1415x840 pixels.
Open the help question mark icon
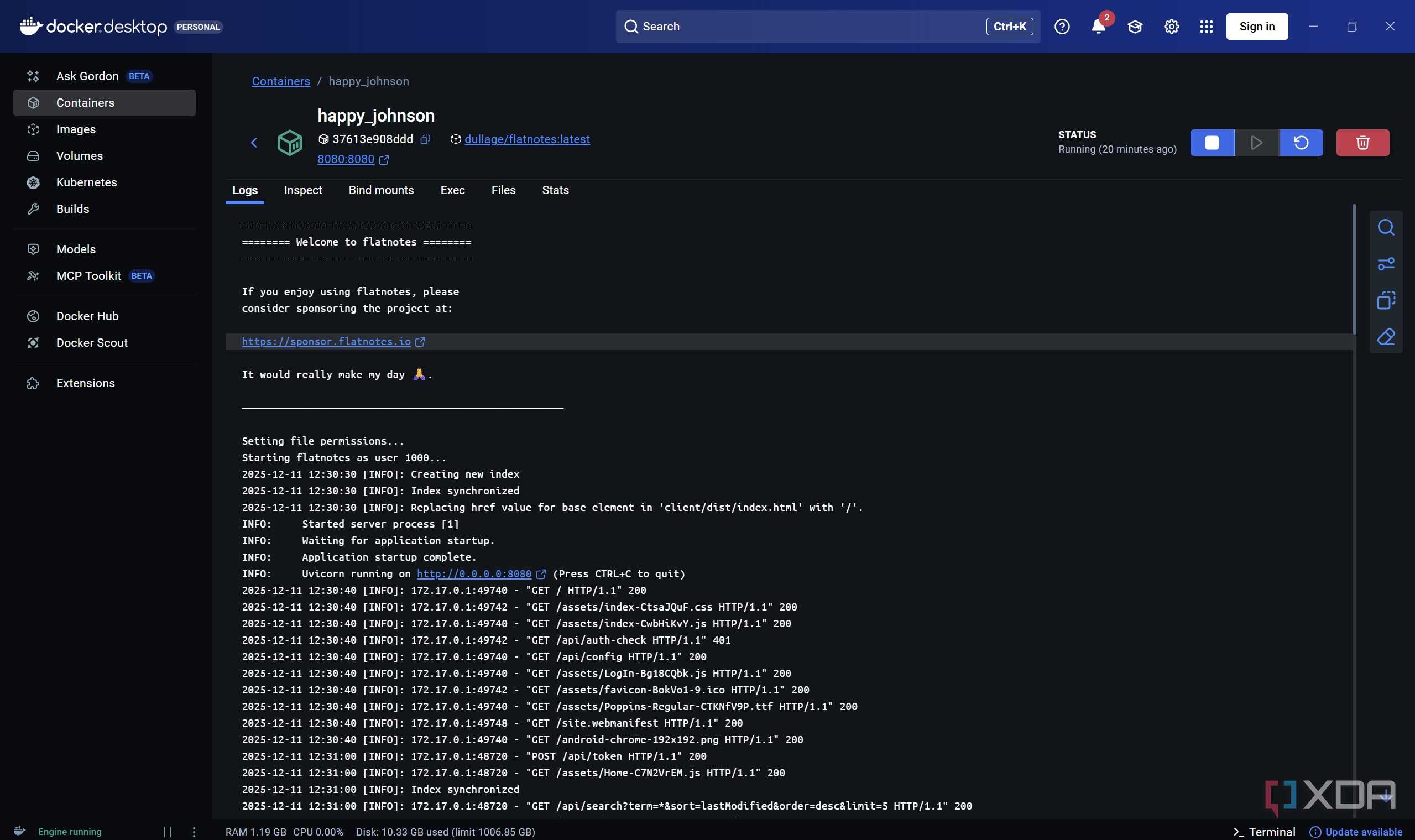coord(1062,27)
